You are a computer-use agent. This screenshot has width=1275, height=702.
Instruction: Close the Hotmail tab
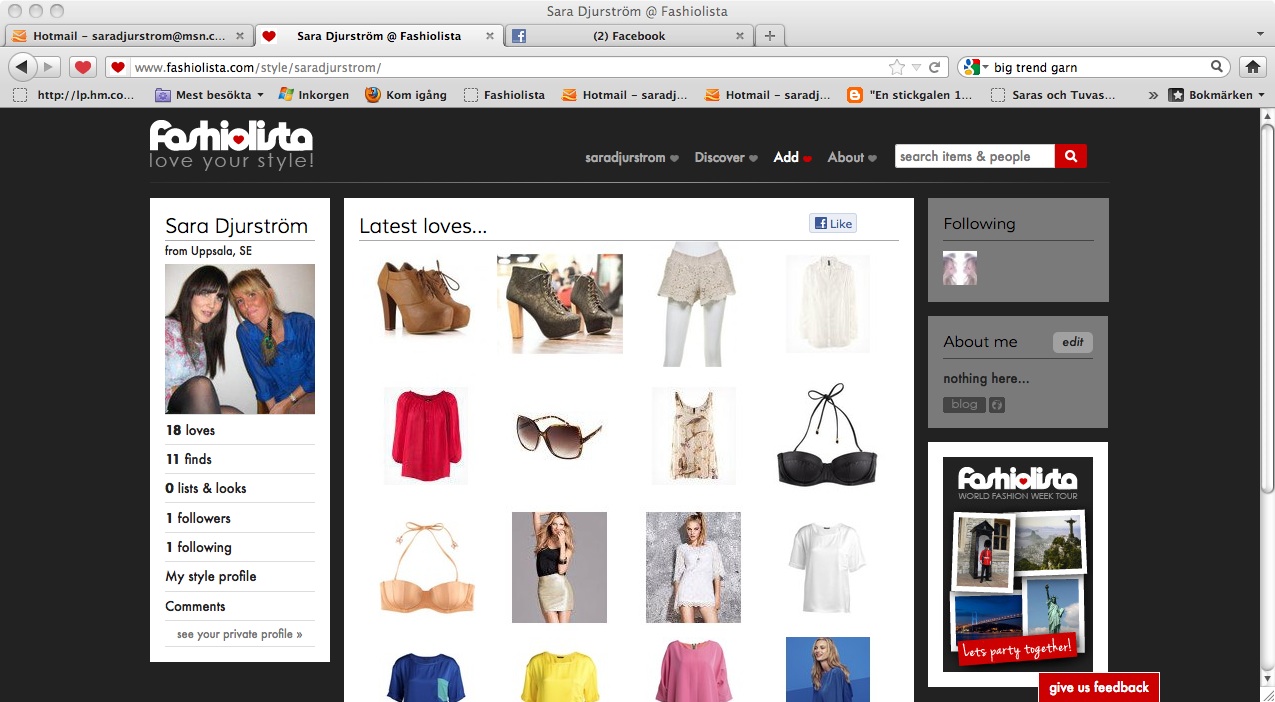tap(240, 36)
